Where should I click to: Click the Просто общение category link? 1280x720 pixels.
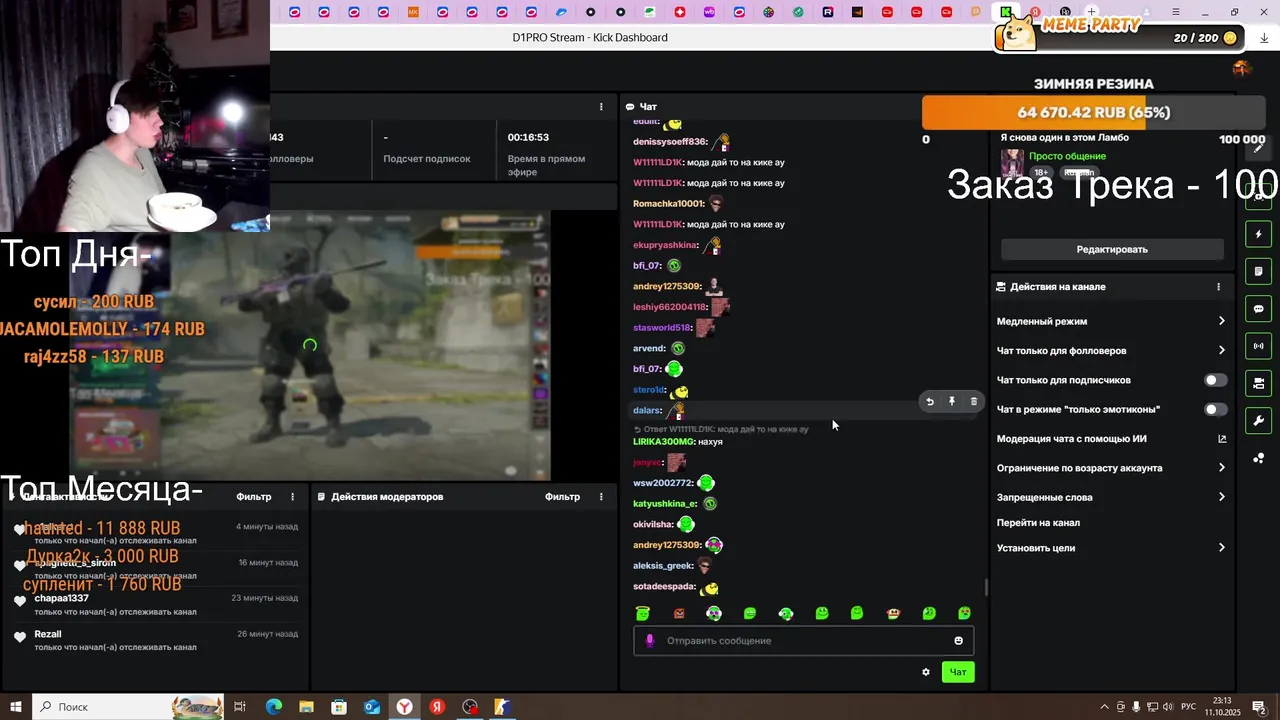coord(1067,156)
